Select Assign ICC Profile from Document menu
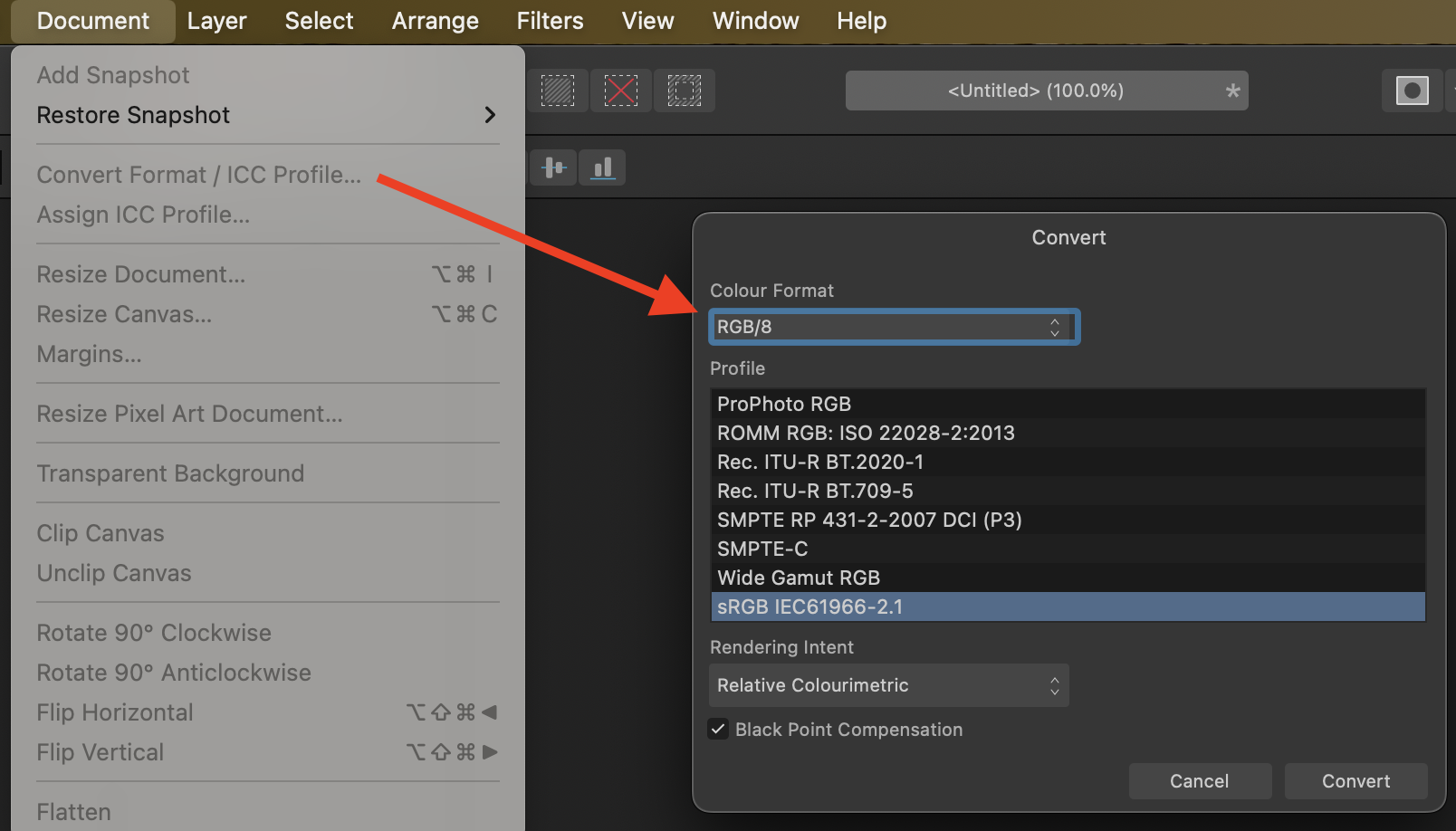This screenshot has width=1456, height=831. (x=144, y=215)
